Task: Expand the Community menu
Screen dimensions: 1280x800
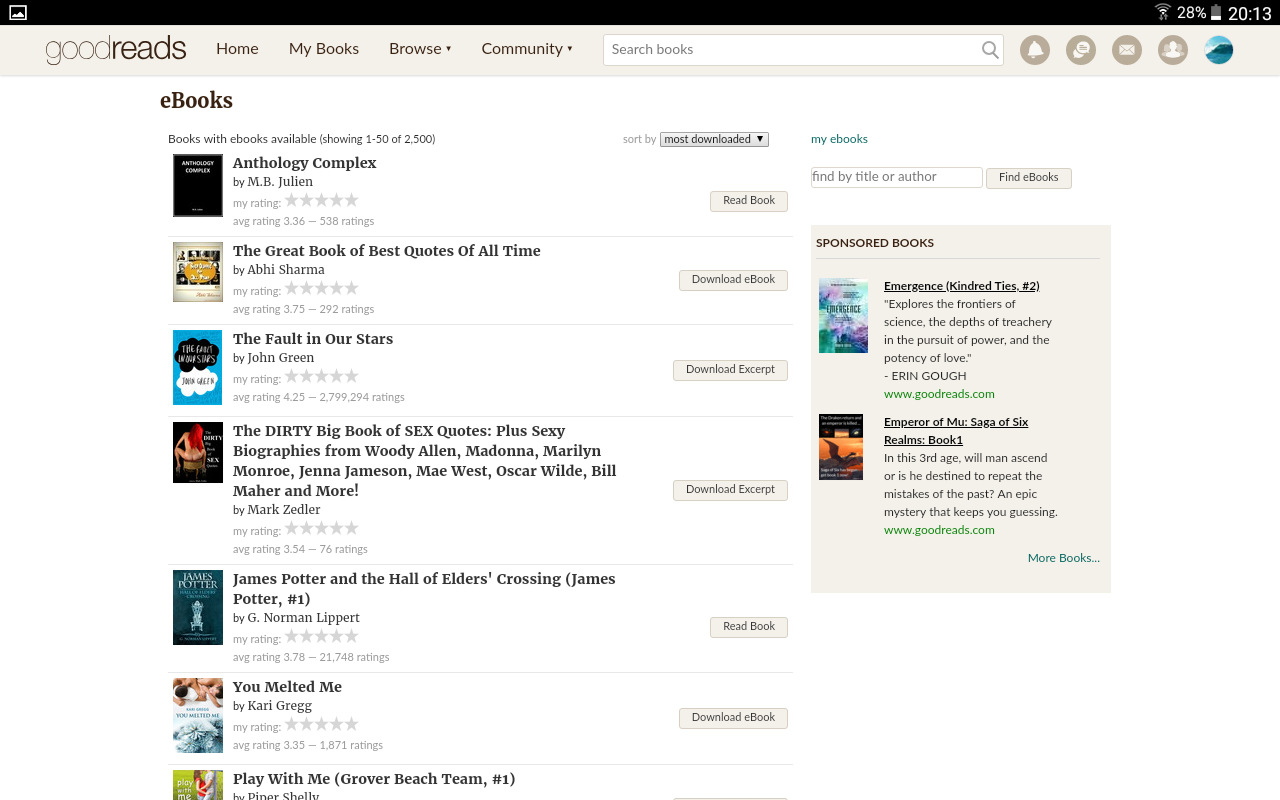Action: pos(527,49)
